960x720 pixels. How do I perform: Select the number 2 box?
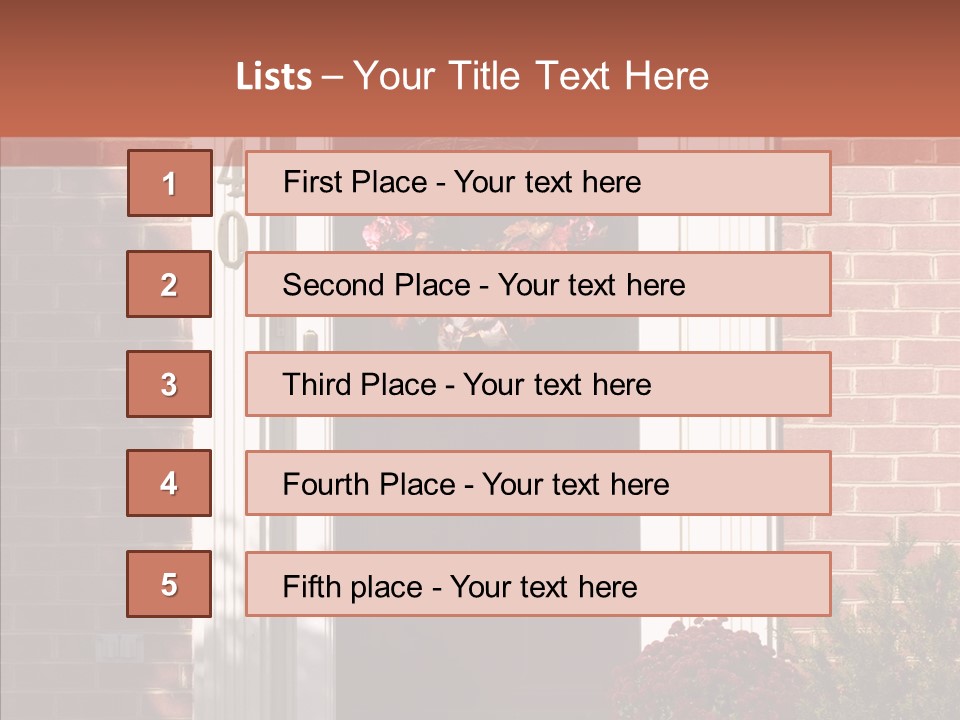[x=169, y=284]
